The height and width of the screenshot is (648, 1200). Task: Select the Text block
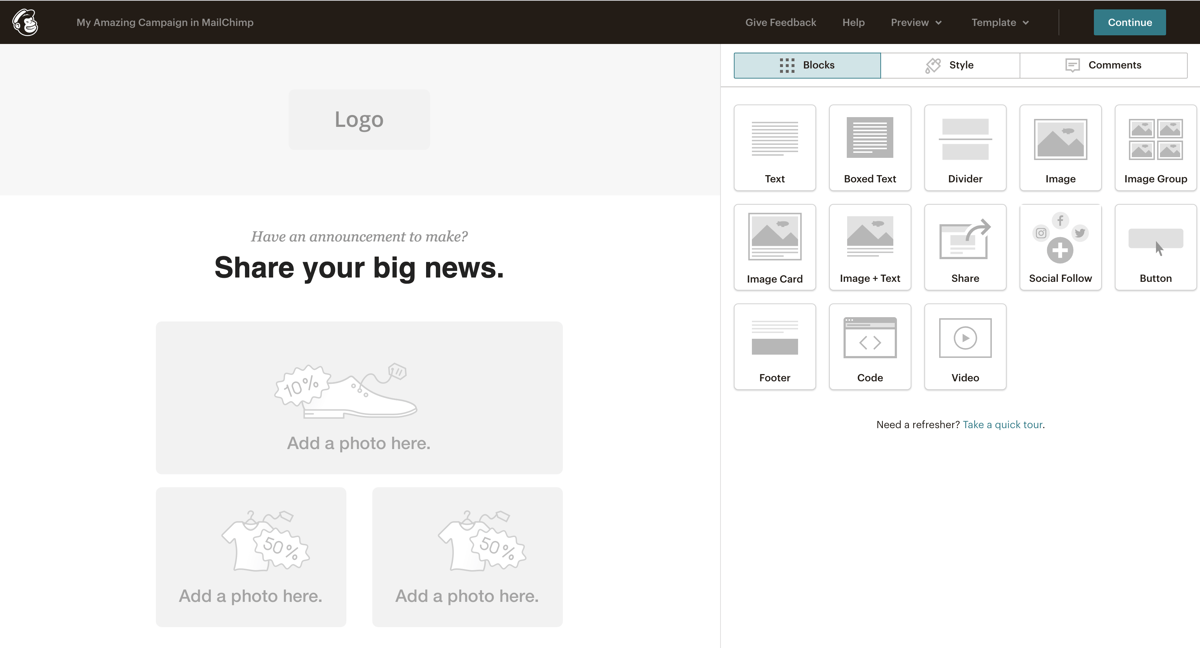[x=775, y=148]
